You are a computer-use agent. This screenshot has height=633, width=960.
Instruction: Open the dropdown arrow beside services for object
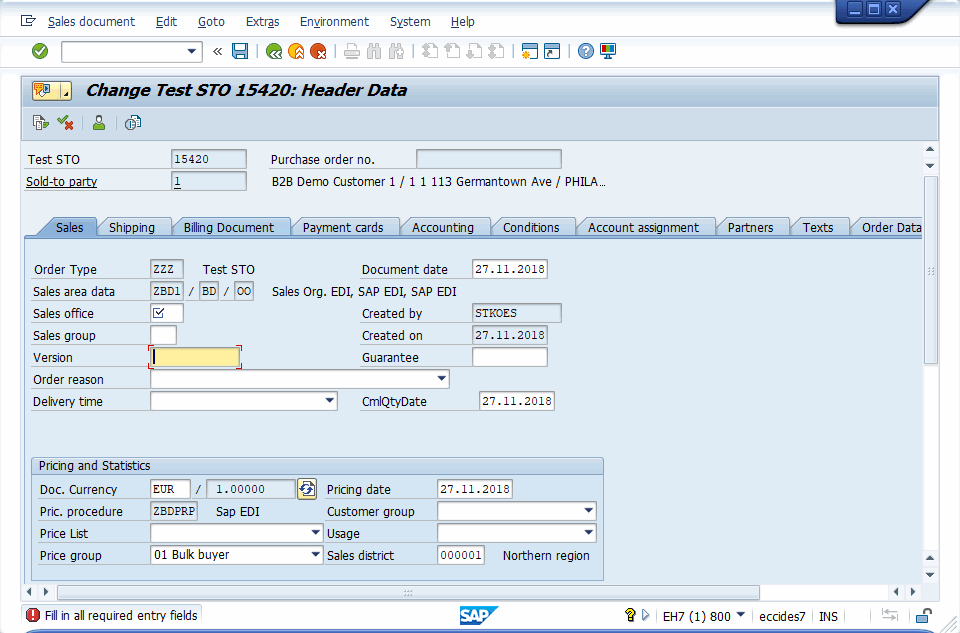66,91
